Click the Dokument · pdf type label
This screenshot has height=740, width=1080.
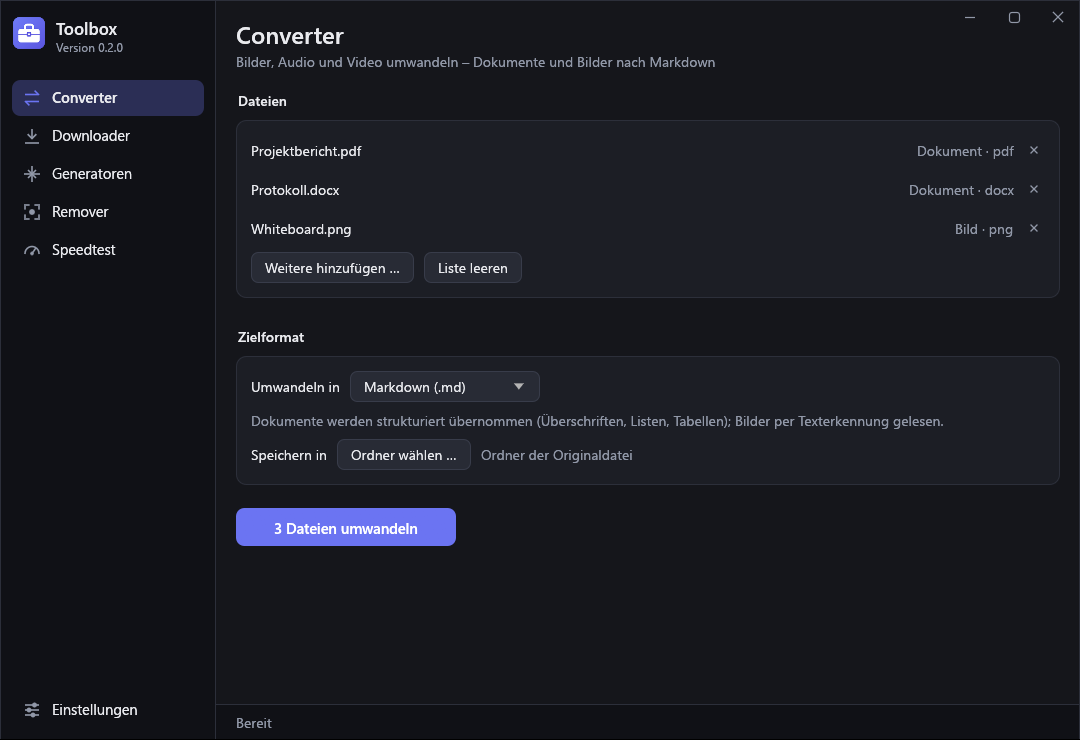point(965,151)
